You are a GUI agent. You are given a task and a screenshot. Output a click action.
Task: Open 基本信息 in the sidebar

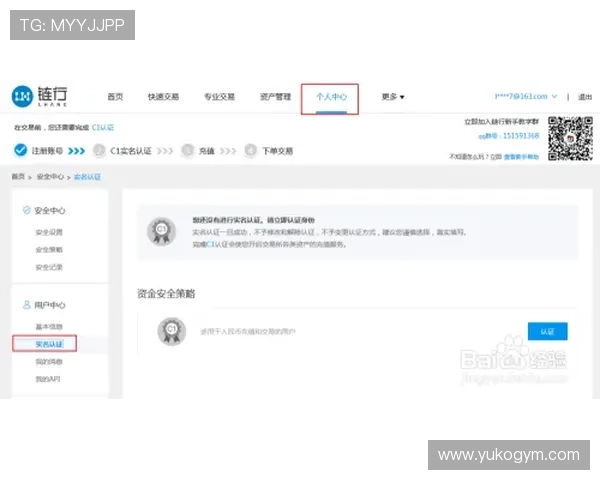(49, 327)
